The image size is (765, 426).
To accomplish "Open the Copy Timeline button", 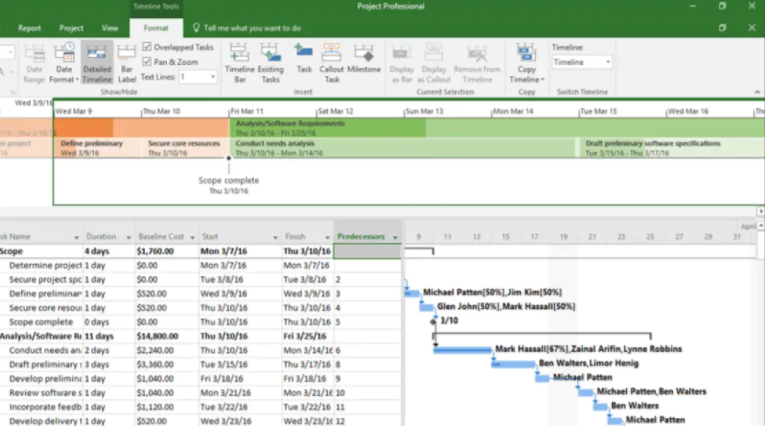I will point(525,62).
